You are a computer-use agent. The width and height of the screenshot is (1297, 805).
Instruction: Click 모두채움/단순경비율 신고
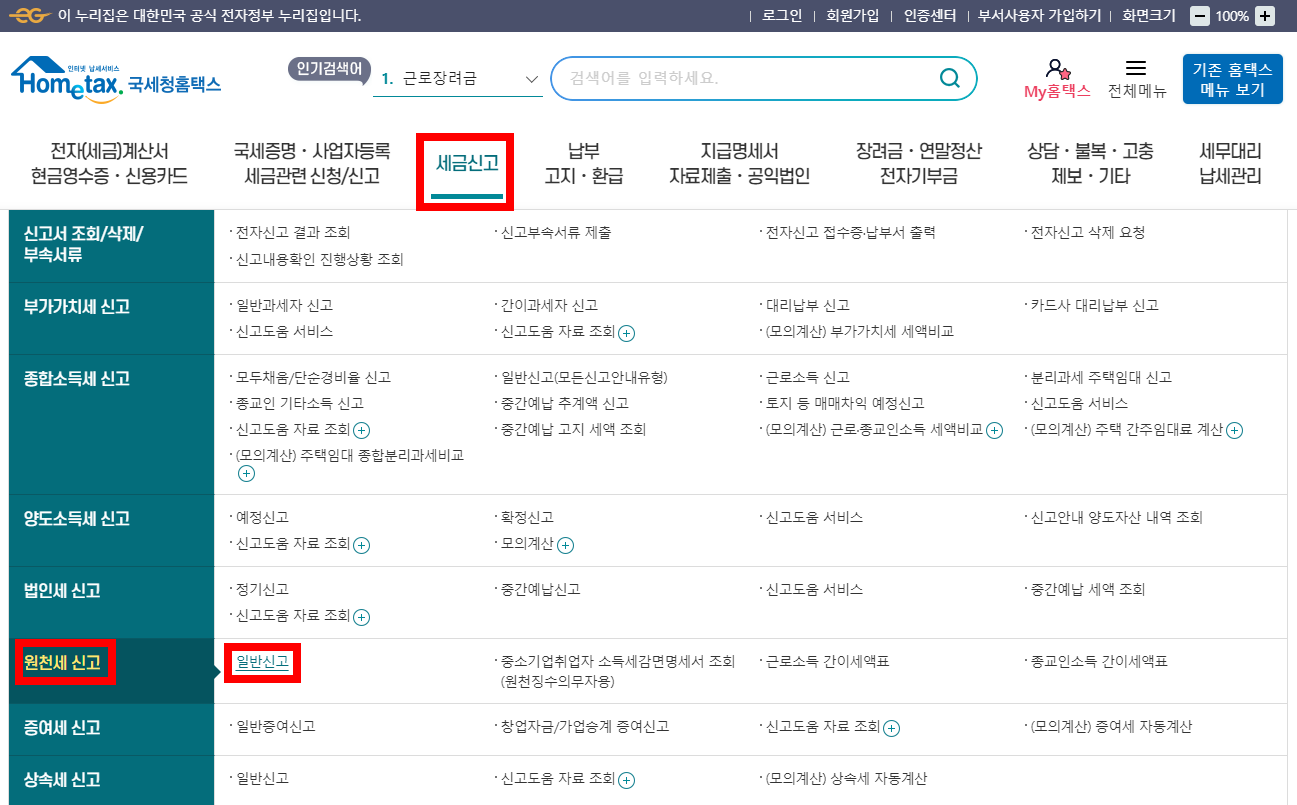coord(314,378)
